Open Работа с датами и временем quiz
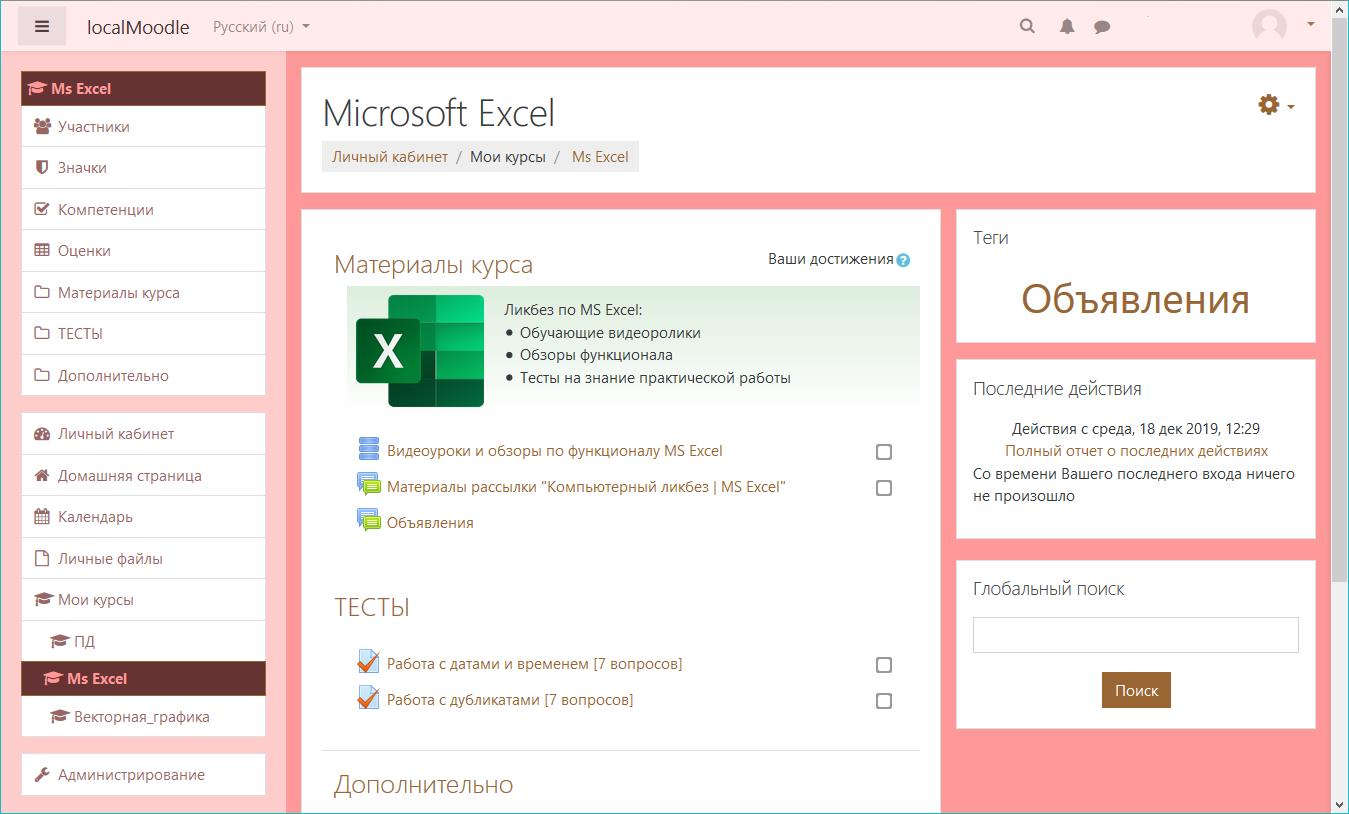This screenshot has height=814, width=1349. point(534,664)
